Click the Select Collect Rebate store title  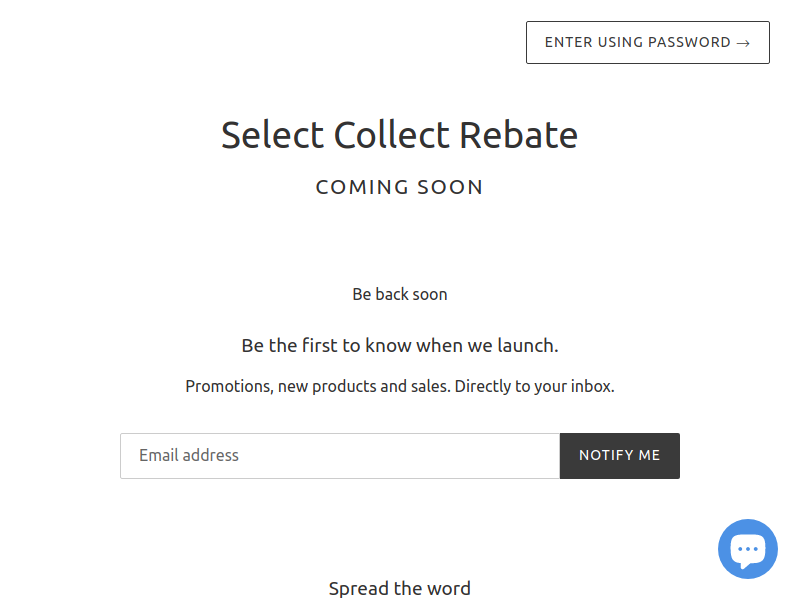(399, 135)
